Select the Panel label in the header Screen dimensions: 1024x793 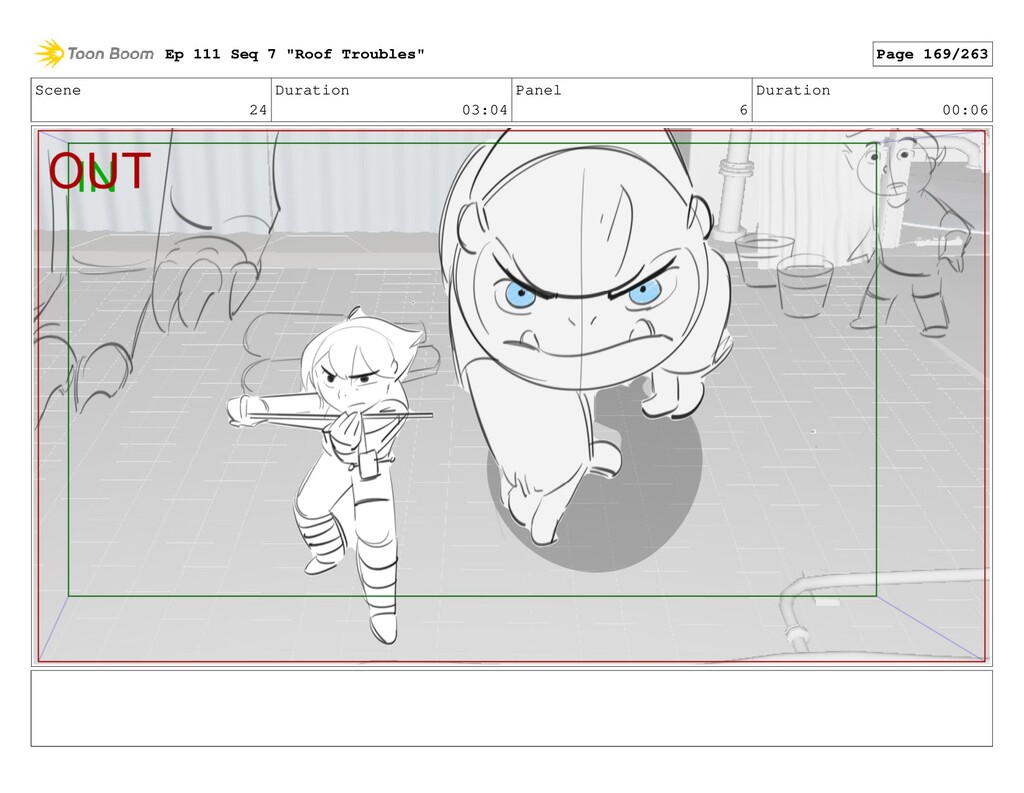pos(538,90)
